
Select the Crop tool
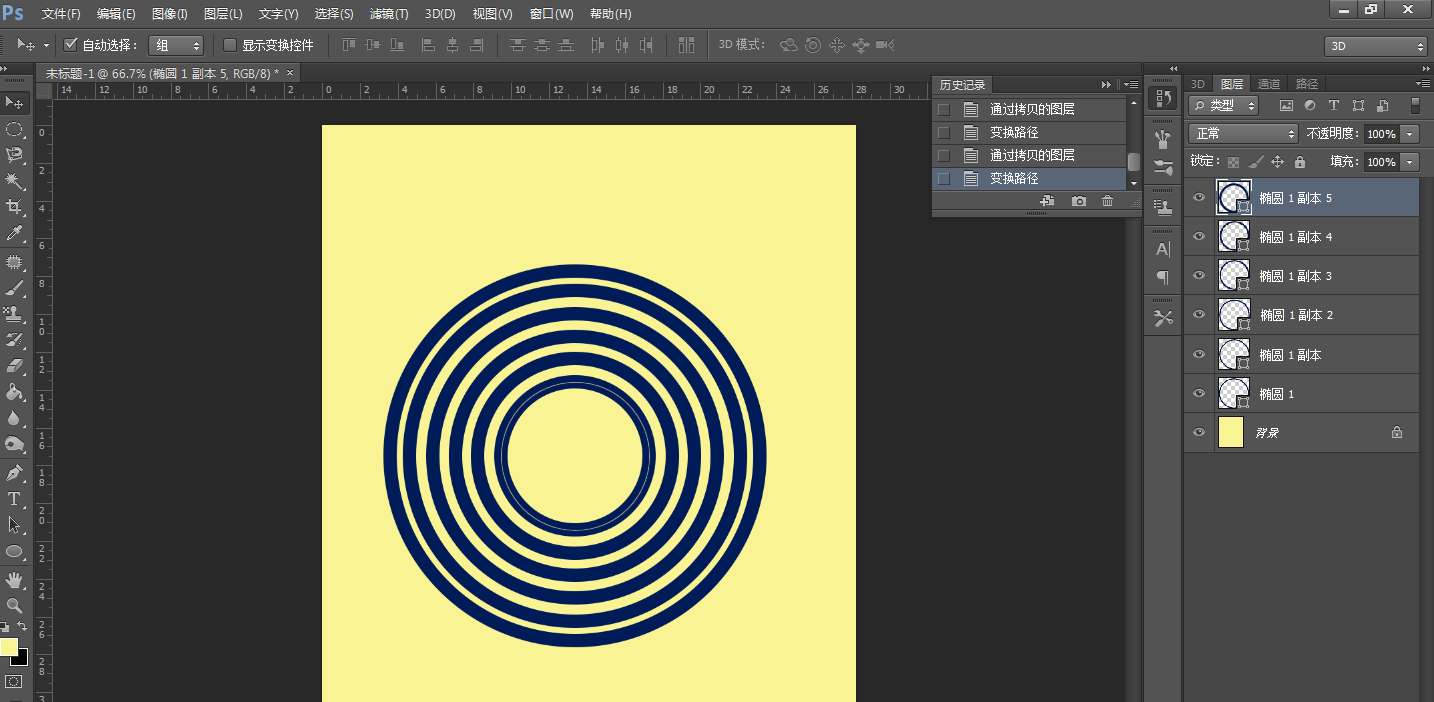tap(15, 207)
